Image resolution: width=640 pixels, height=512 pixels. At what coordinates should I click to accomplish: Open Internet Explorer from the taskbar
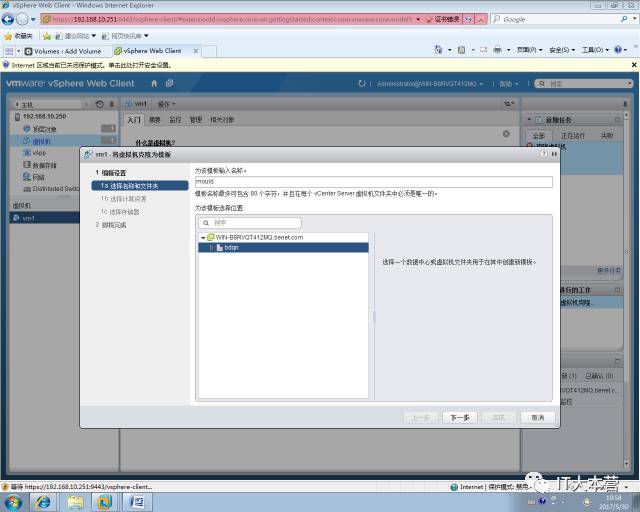tap(43, 502)
